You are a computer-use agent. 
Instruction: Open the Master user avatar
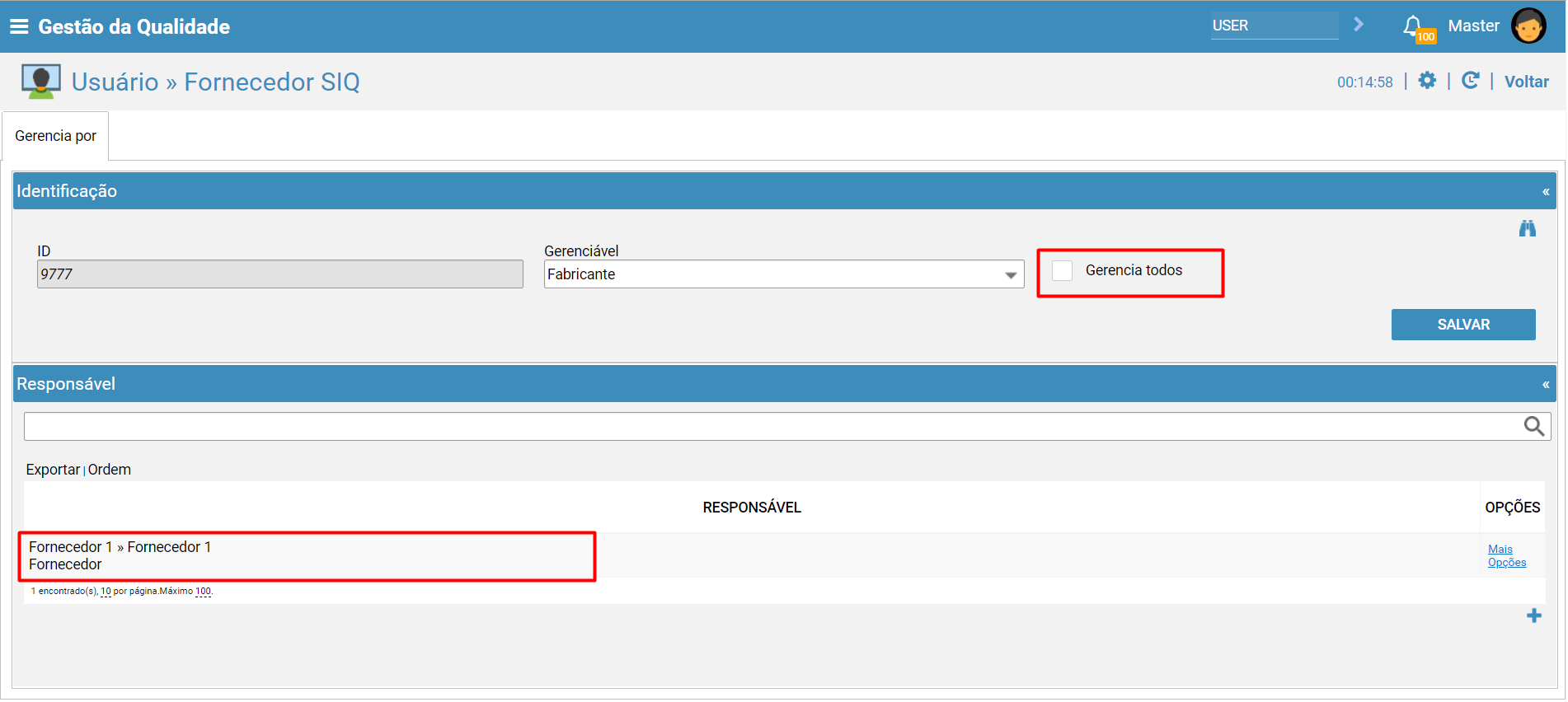1528,26
